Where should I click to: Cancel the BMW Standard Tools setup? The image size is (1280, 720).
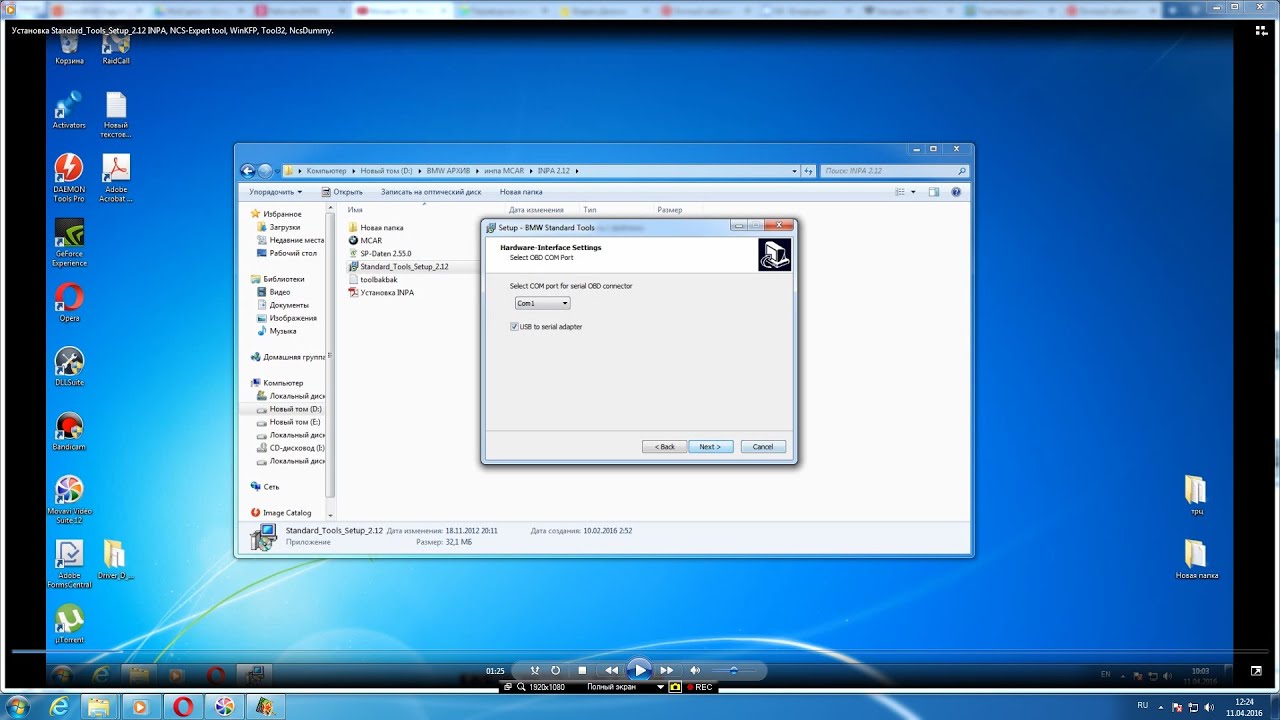[763, 446]
